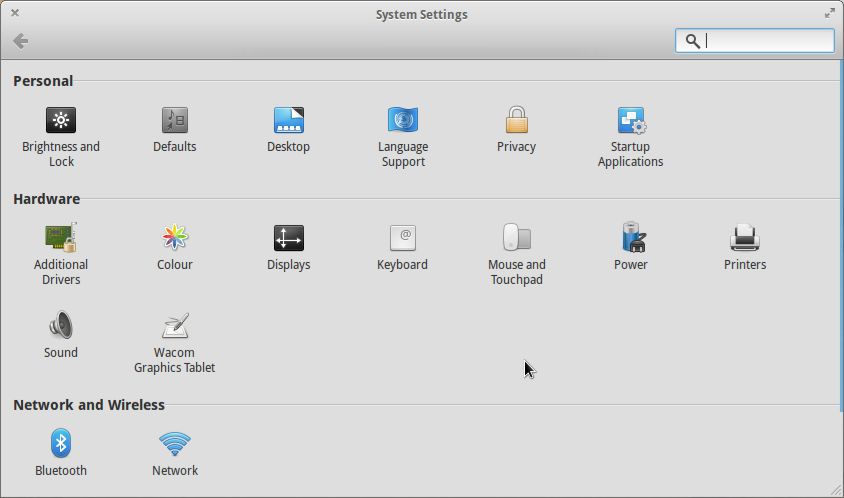This screenshot has width=844, height=498.
Task: Open Keyboard settings
Action: coord(402,239)
